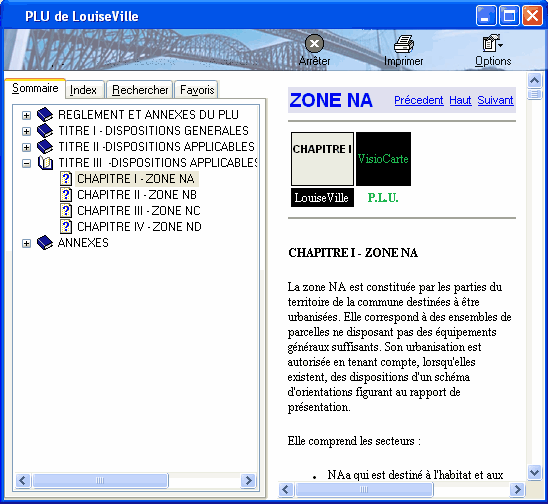Click the page icon beside CHAPITRE II - ZONE NB
The image size is (548, 504).
(x=66, y=195)
